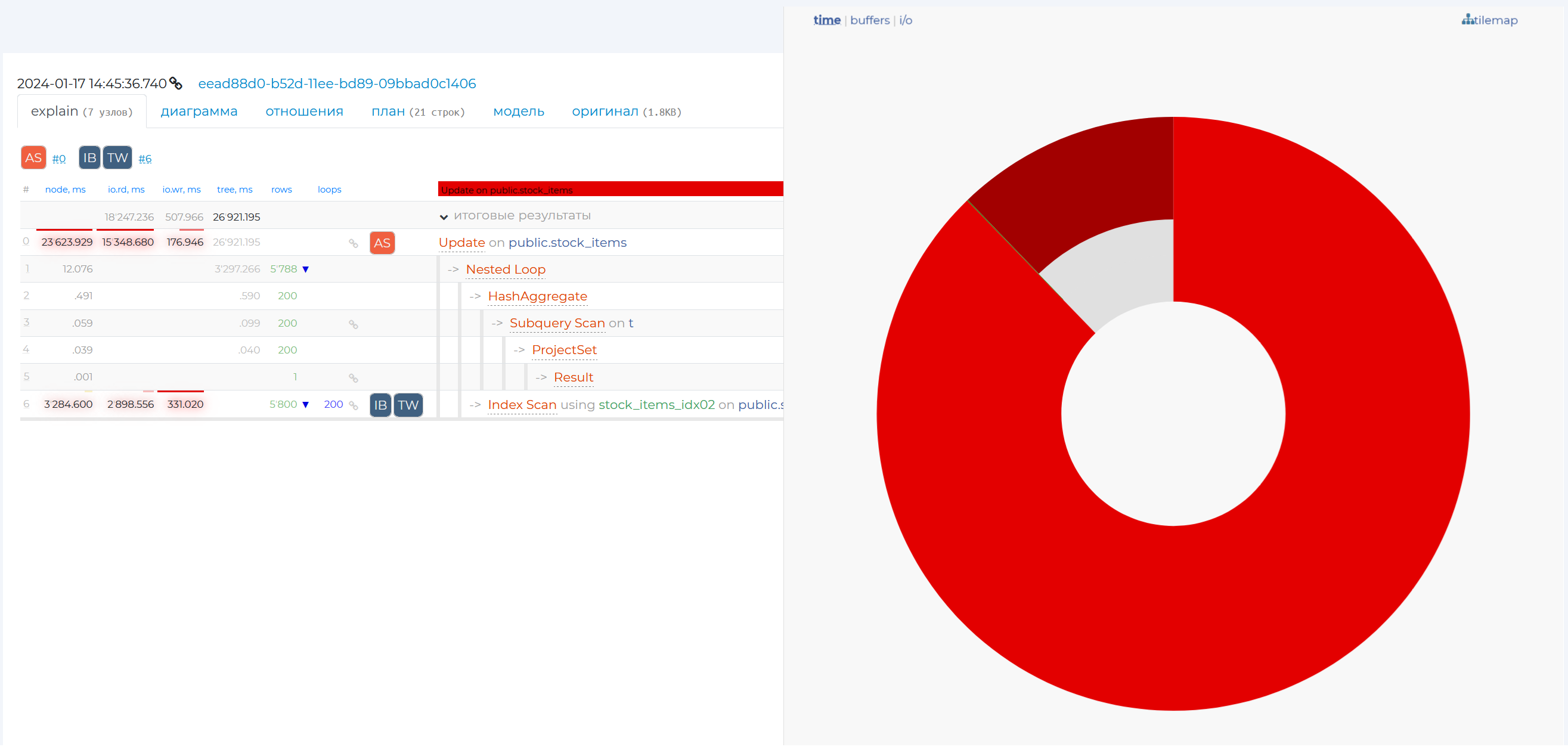Switch chart mode to i/o
1568x750 pixels.
[x=905, y=21]
